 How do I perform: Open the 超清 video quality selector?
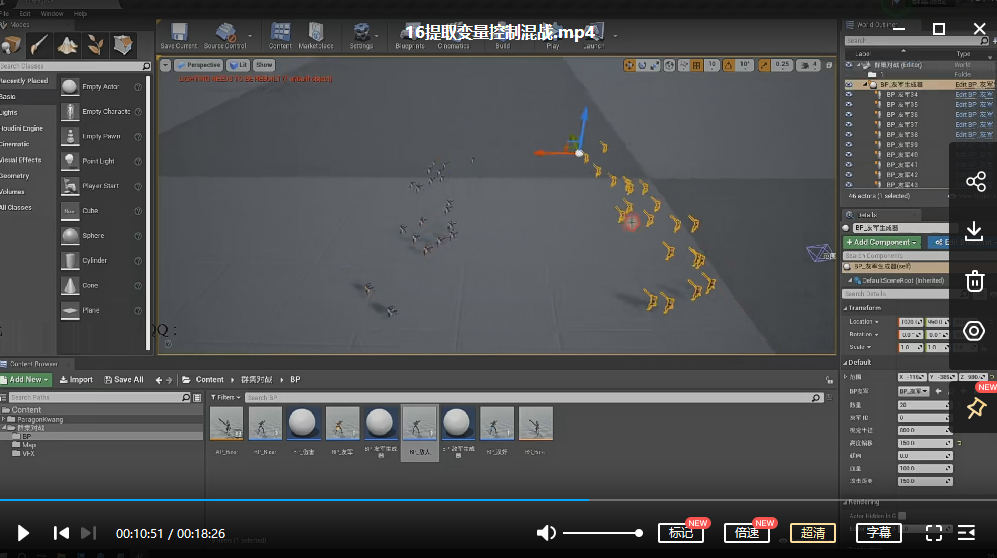[813, 533]
